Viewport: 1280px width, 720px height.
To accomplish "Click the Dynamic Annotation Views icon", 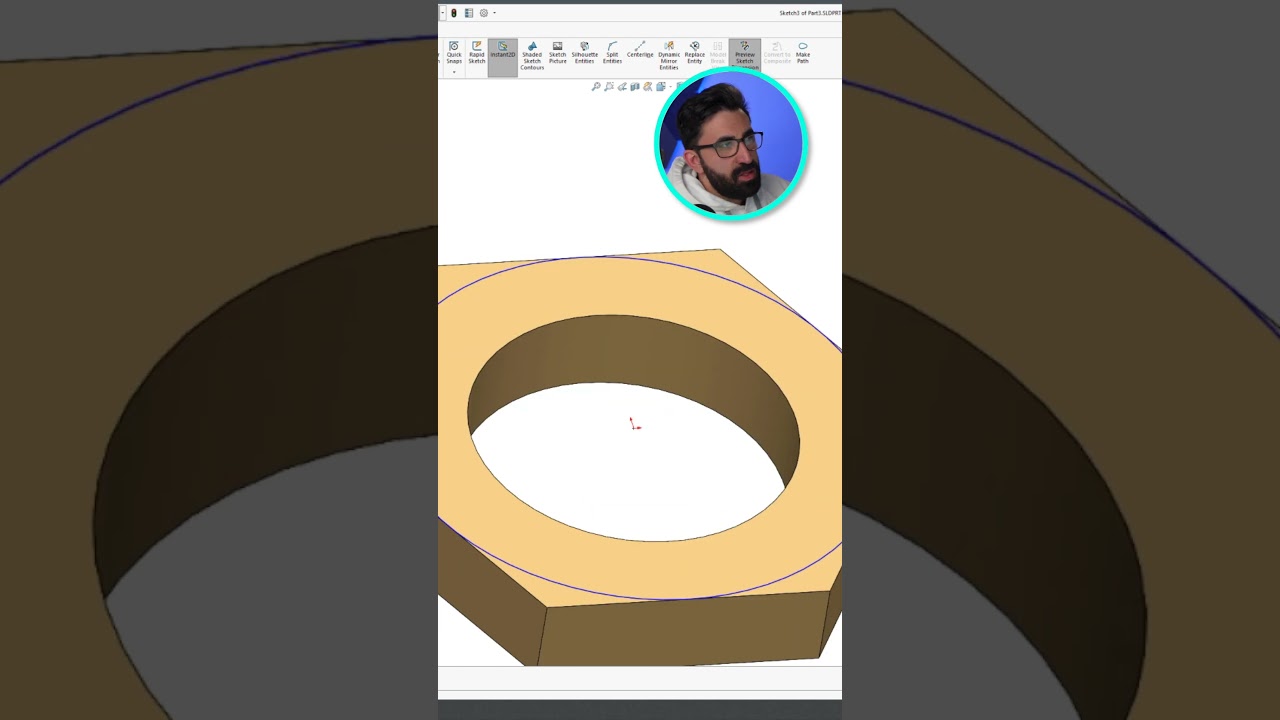I will tap(648, 87).
